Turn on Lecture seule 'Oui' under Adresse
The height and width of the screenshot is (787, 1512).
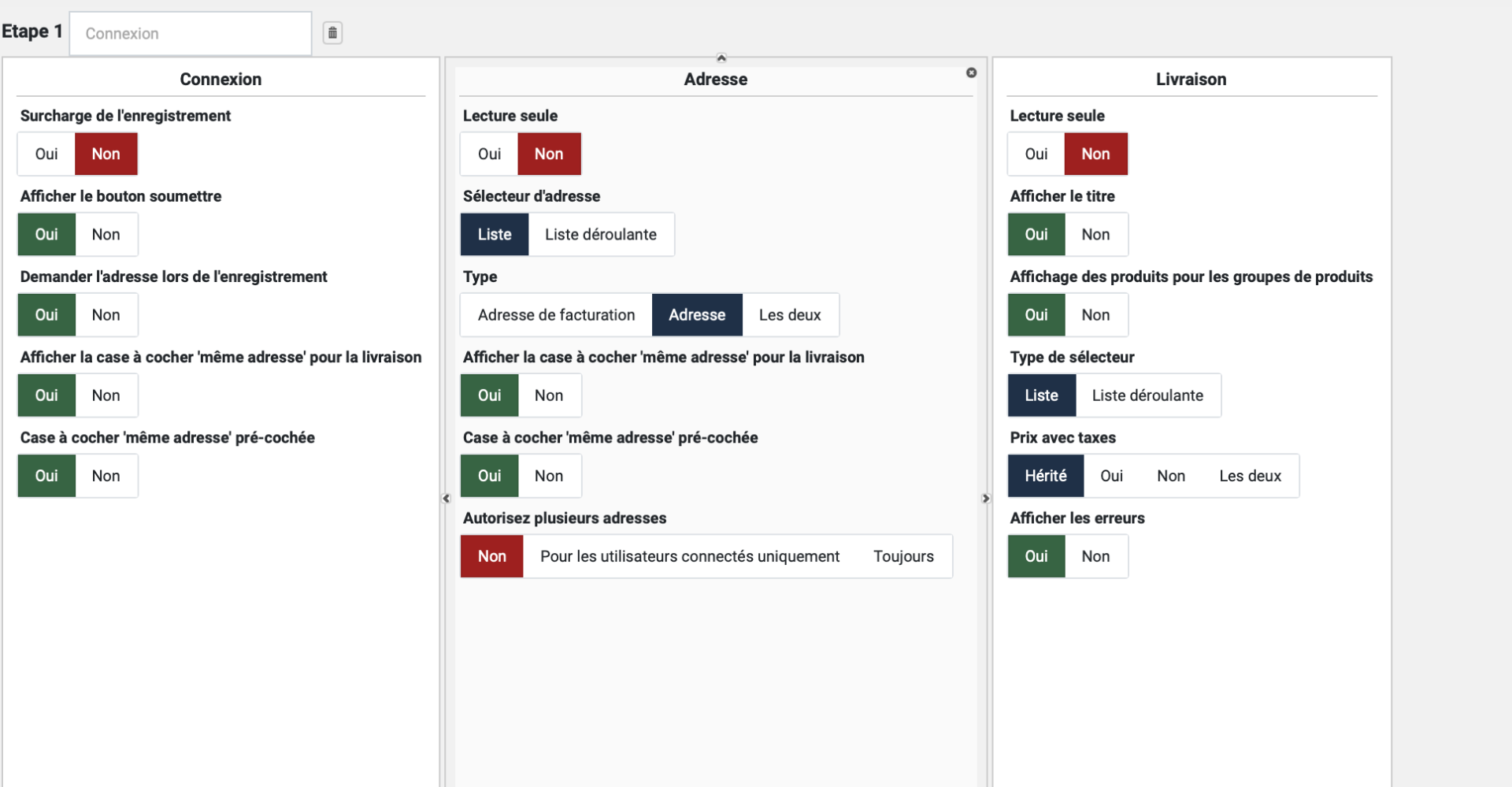(x=489, y=154)
